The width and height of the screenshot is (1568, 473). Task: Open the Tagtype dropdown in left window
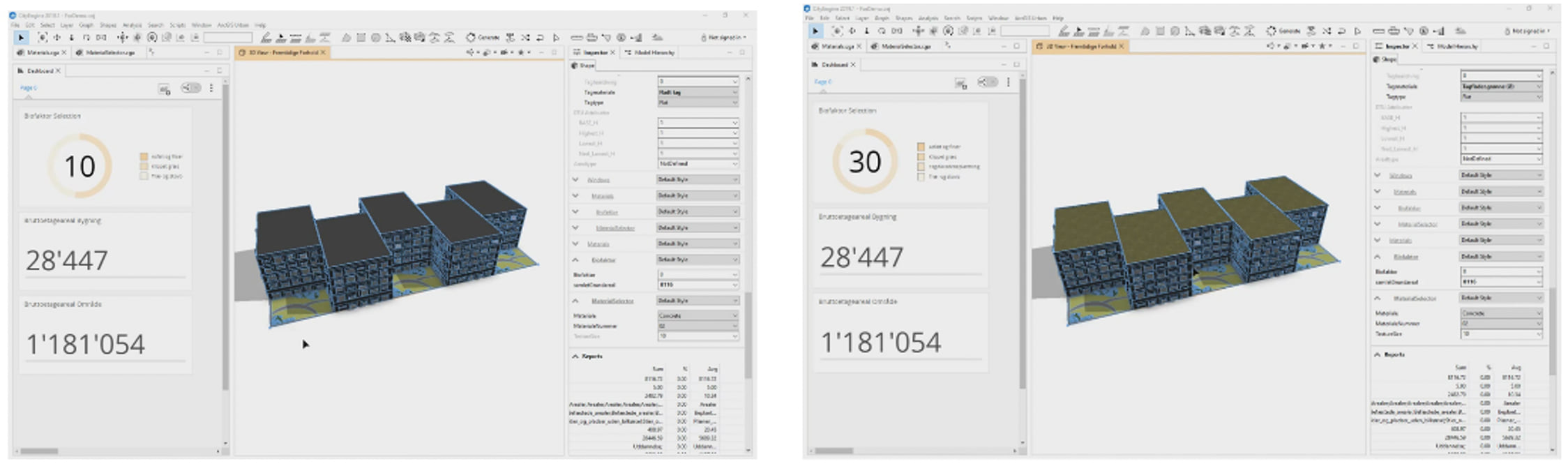(x=698, y=103)
